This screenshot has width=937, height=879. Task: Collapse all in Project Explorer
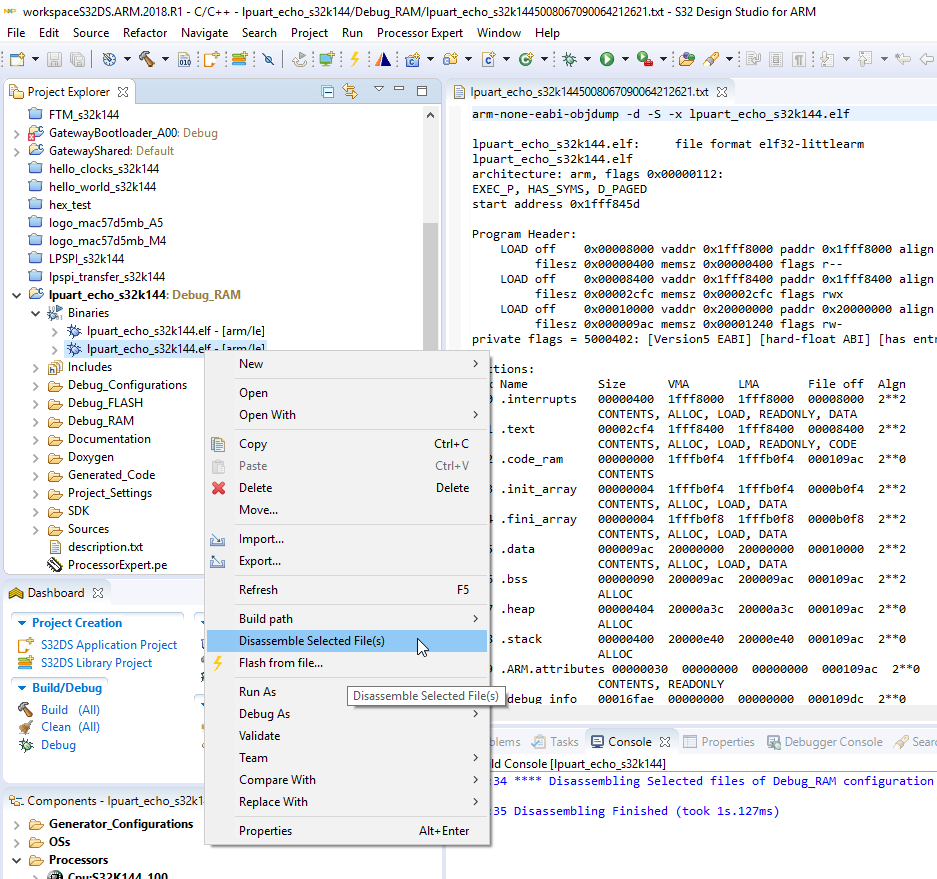[327, 92]
